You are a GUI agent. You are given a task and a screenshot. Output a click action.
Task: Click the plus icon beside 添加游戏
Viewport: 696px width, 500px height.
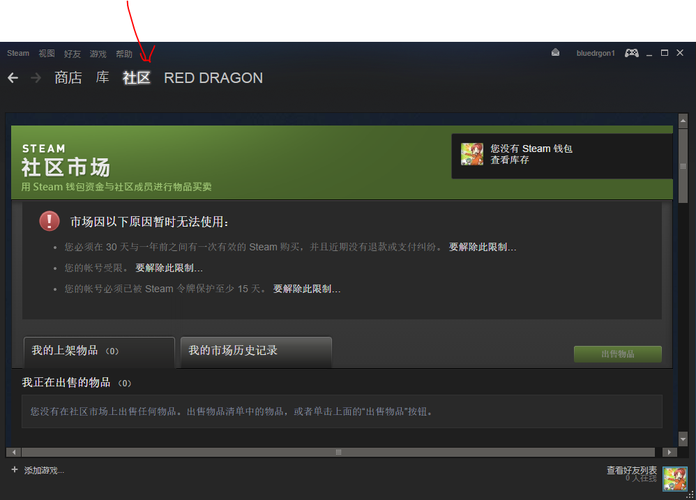pos(14,469)
